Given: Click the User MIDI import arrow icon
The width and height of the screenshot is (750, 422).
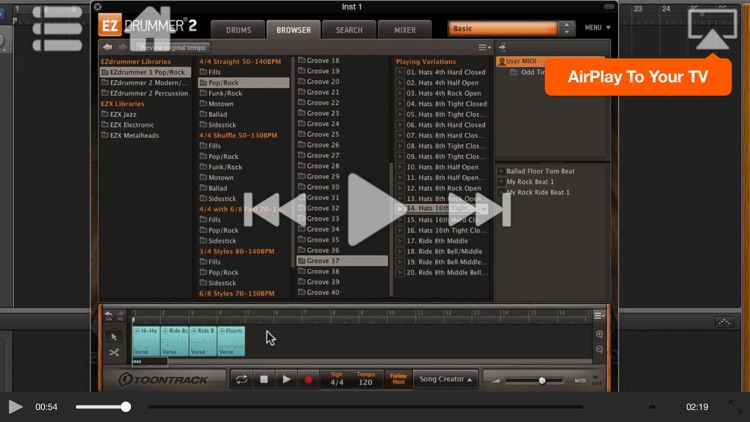Looking at the screenshot, I should coord(502,47).
